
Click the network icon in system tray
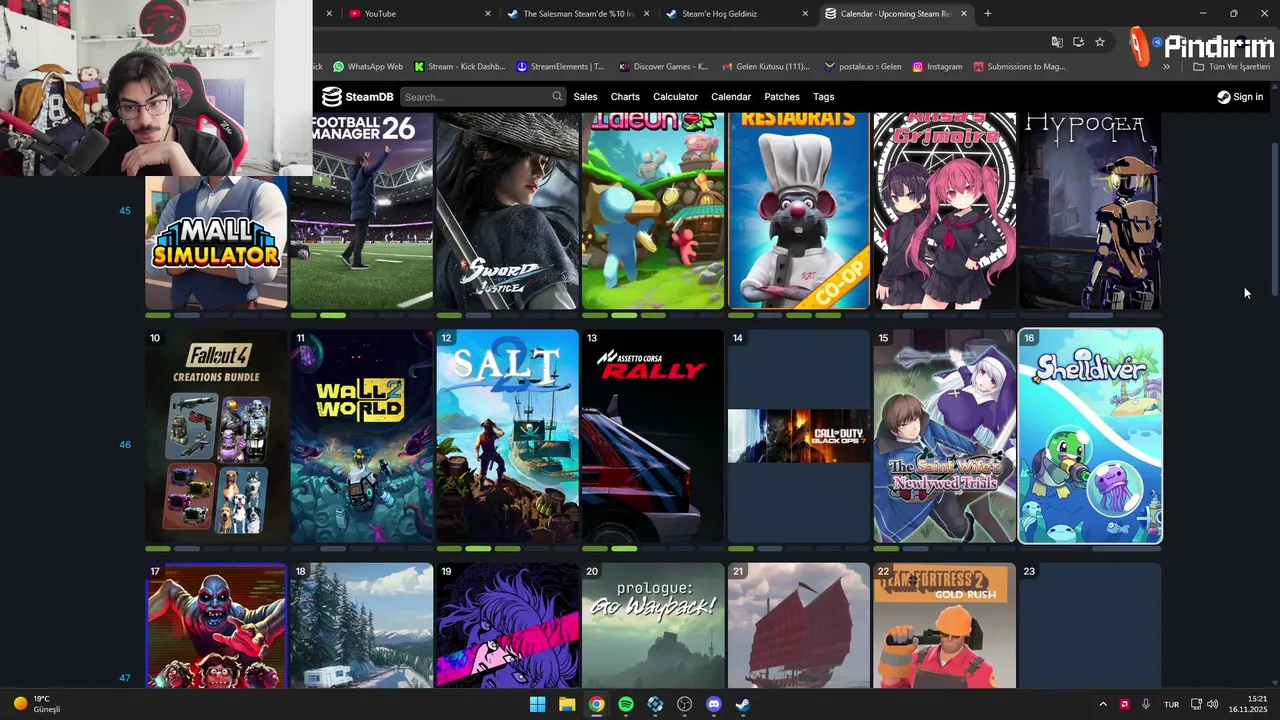pyautogui.click(x=1196, y=704)
